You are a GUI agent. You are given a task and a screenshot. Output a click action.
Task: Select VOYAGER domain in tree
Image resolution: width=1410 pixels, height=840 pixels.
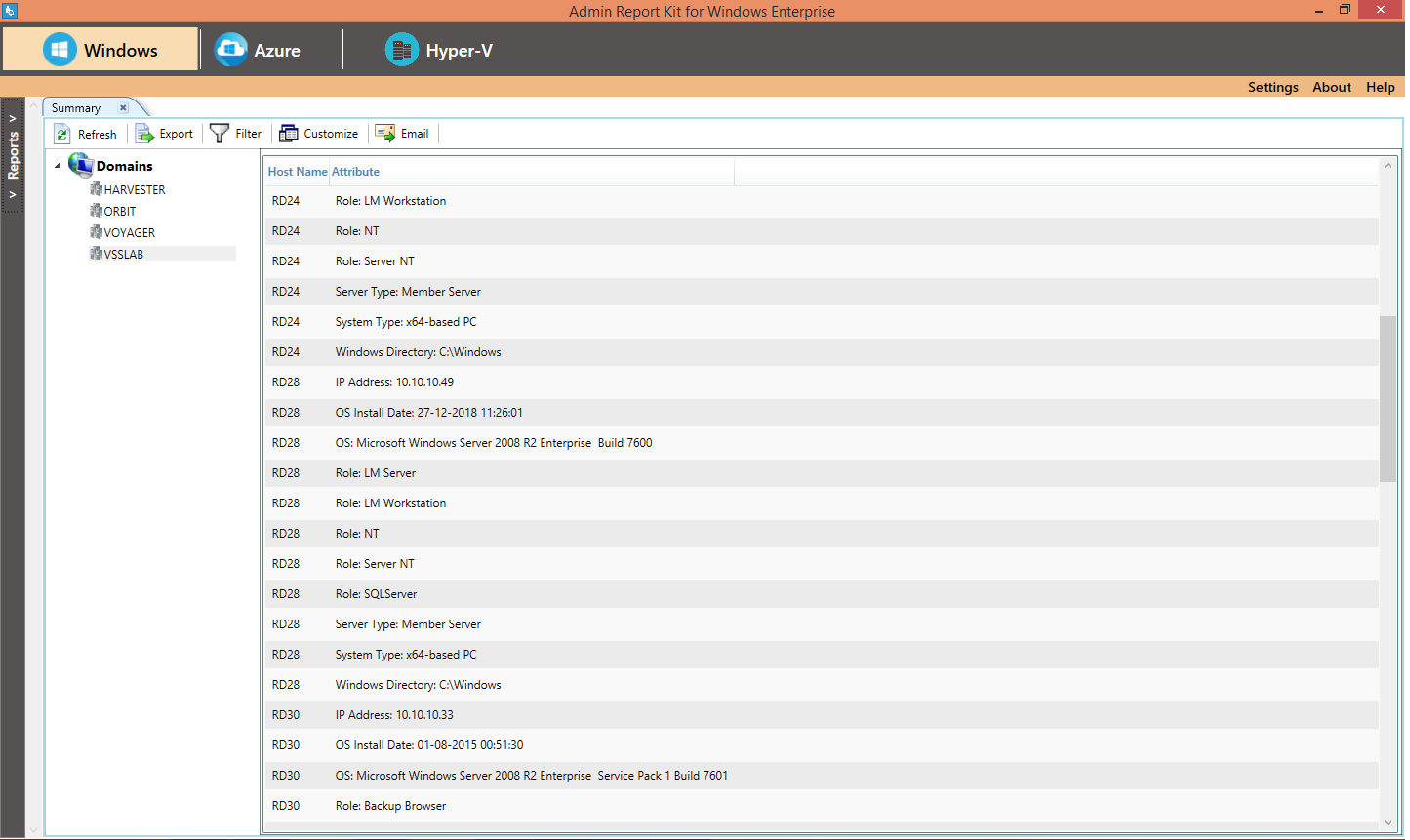[130, 232]
